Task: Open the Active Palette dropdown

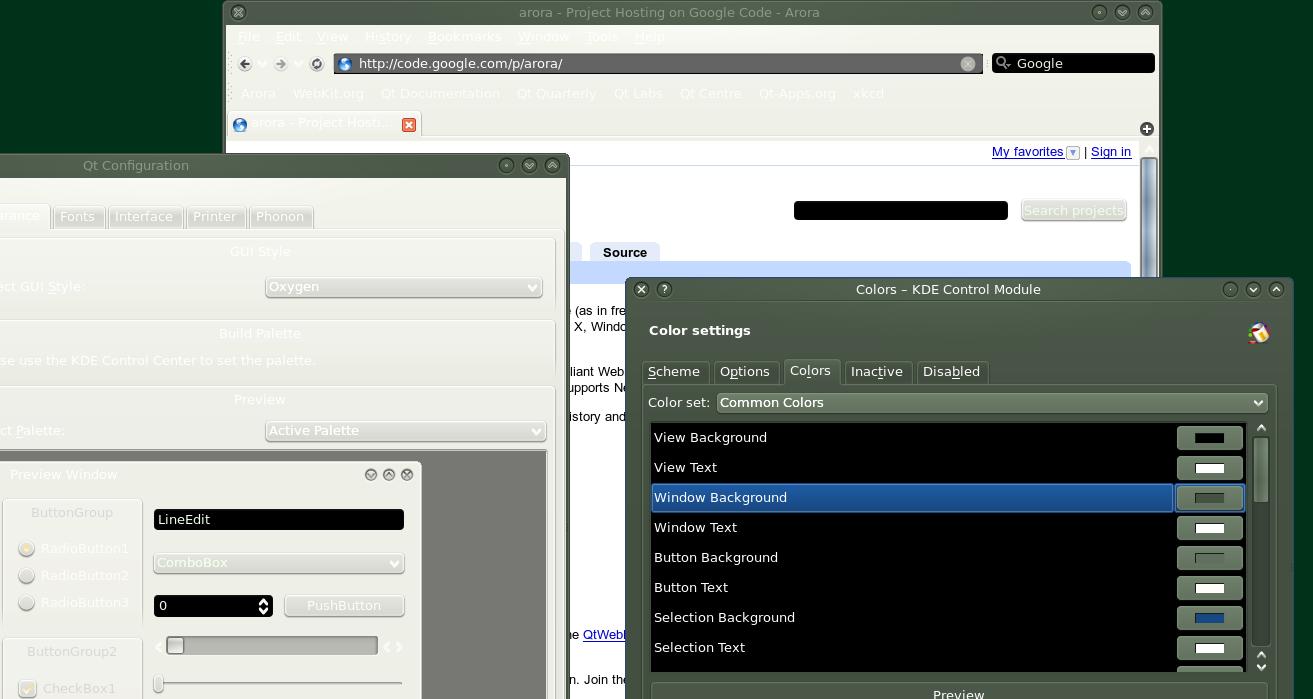Action: click(x=405, y=431)
